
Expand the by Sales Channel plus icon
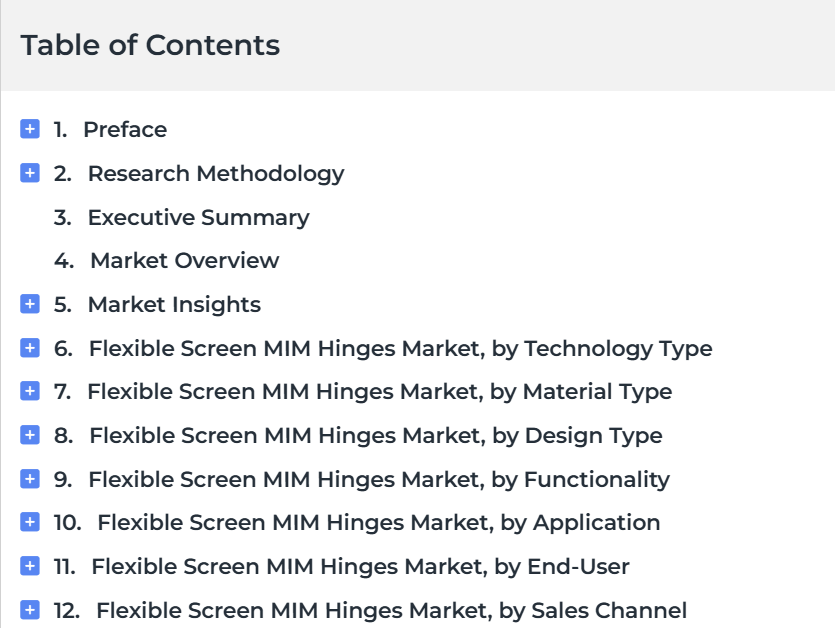pyautogui.click(x=30, y=610)
